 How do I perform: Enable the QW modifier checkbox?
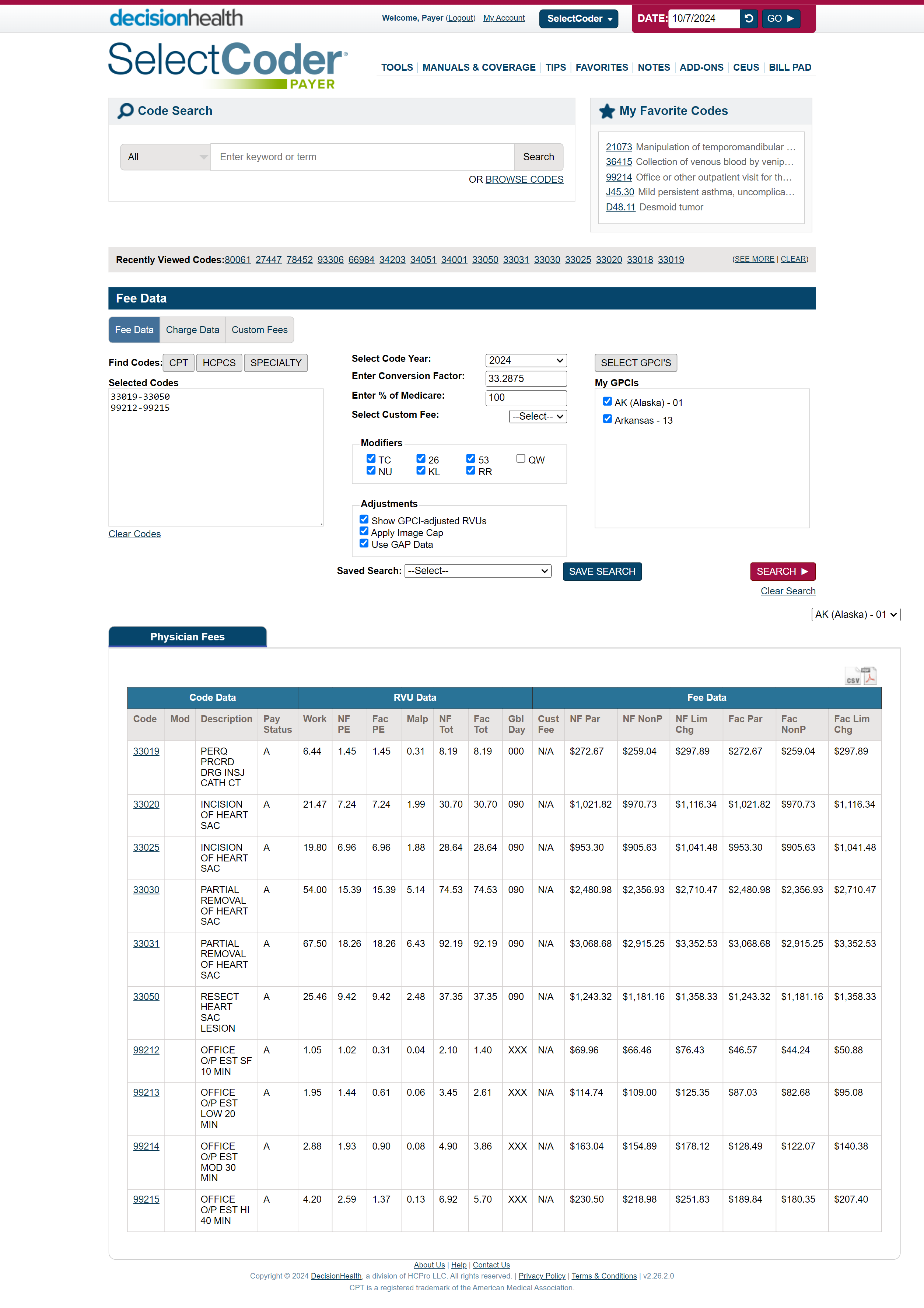point(521,459)
